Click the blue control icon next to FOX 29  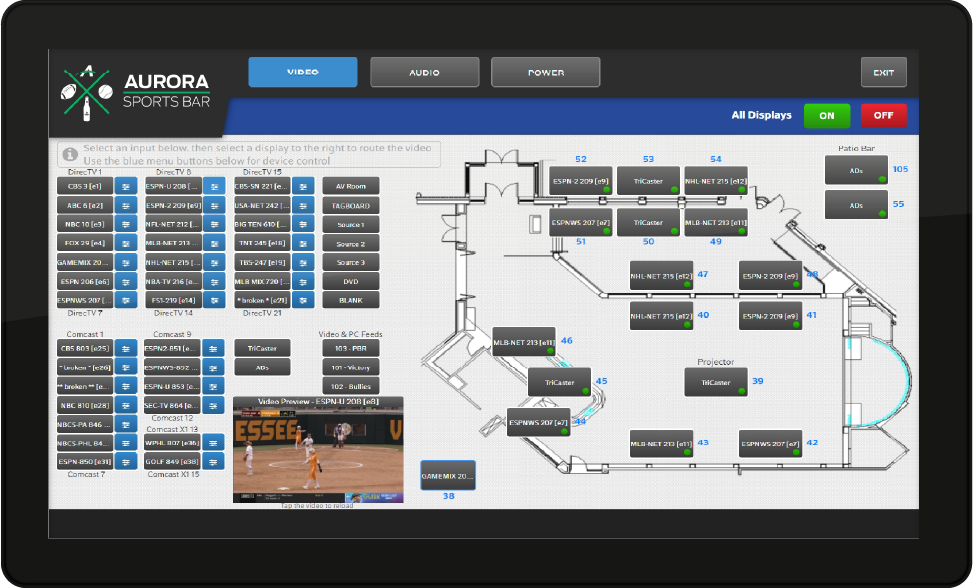[126, 243]
